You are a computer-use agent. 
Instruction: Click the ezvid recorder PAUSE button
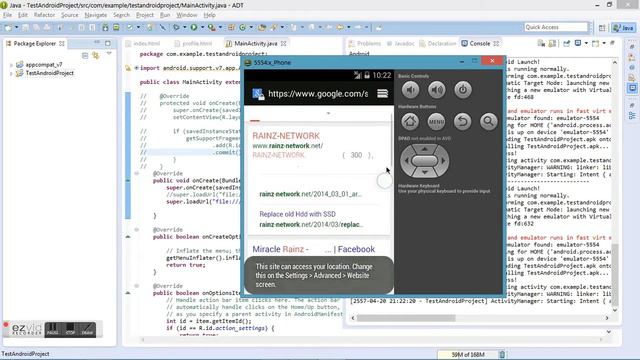point(52,329)
